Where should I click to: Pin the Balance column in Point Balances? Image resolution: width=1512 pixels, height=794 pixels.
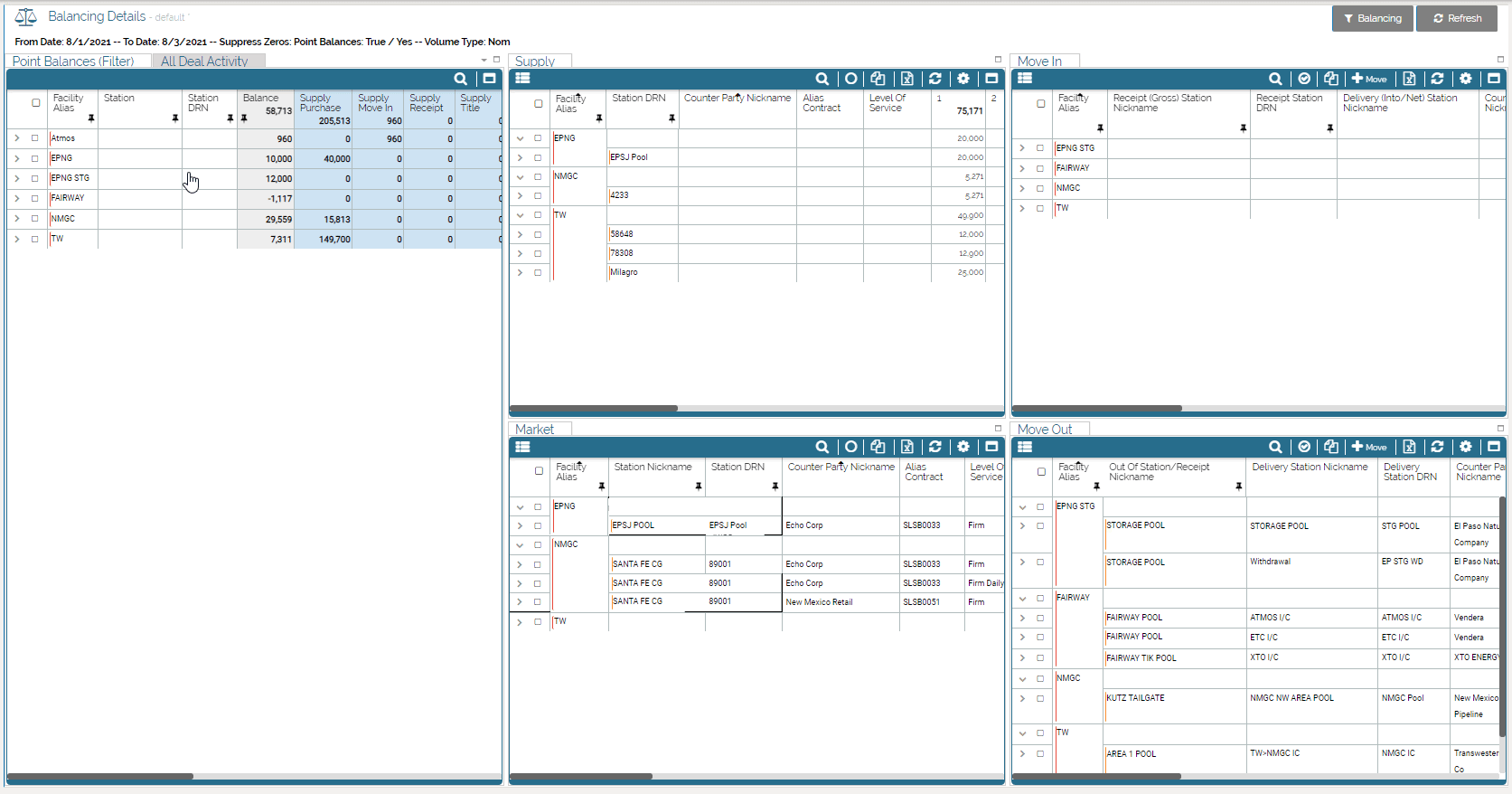(x=244, y=118)
